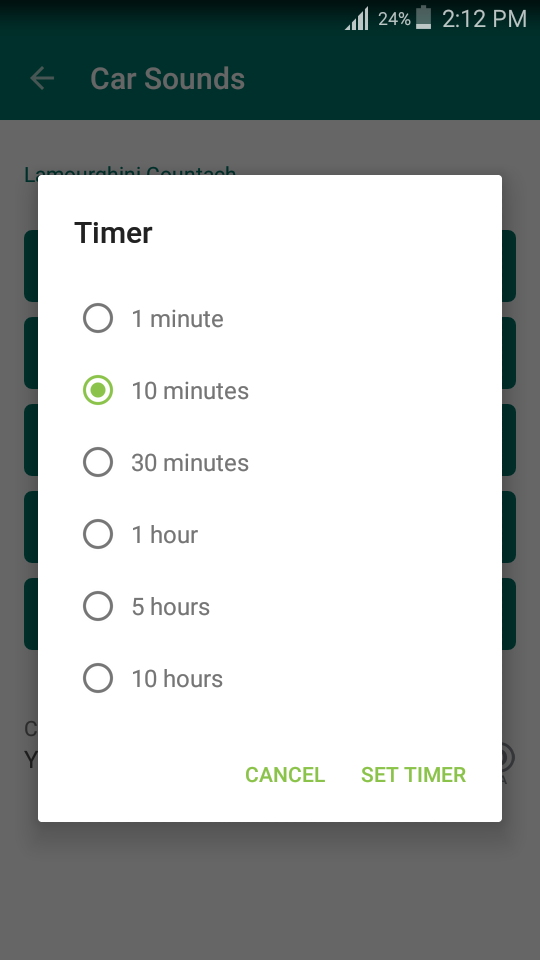The image size is (540, 960).
Task: Tap the 2:12 PM clock
Action: [484, 19]
